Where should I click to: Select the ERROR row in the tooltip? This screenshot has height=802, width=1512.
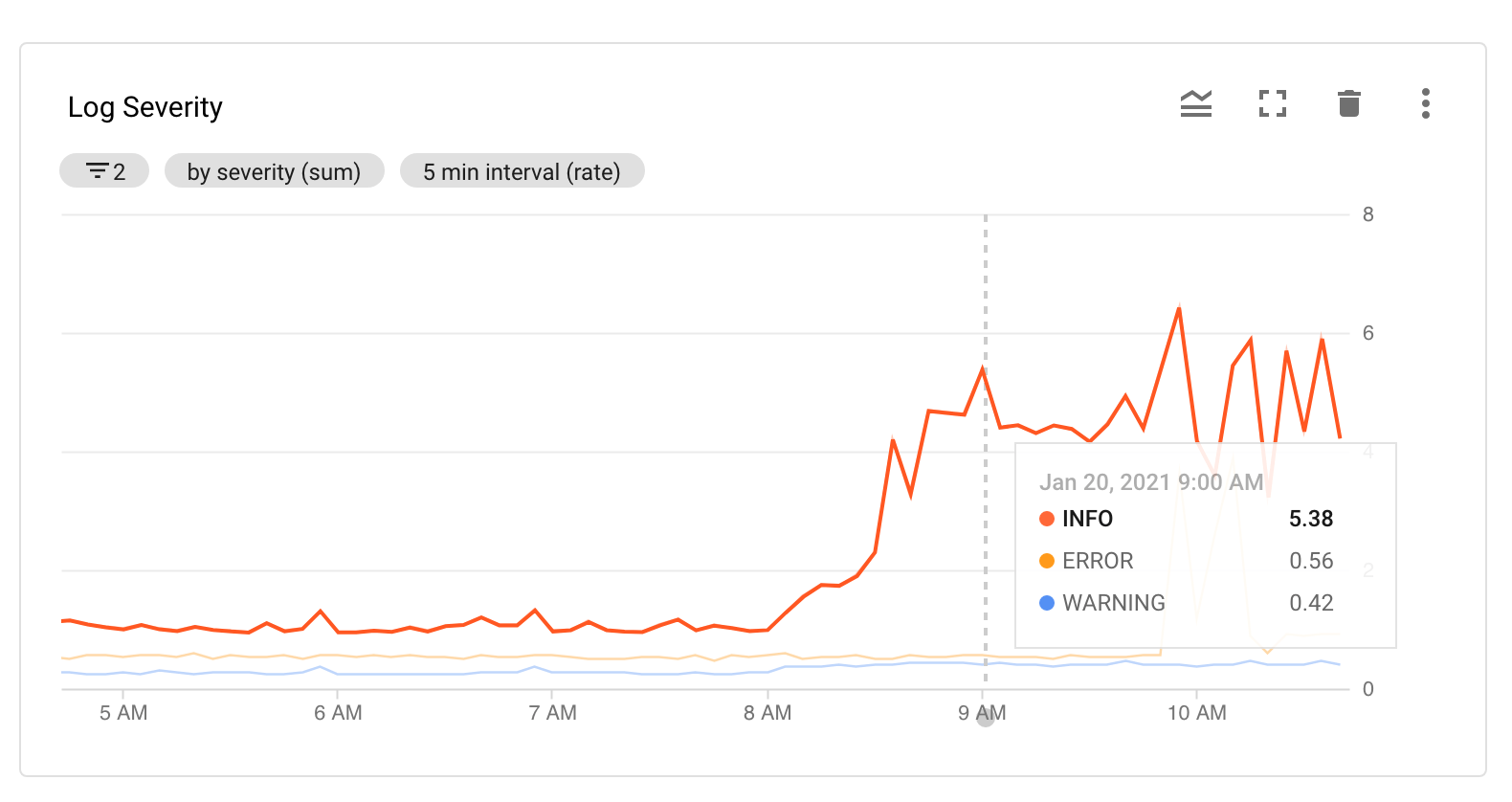1187,561
